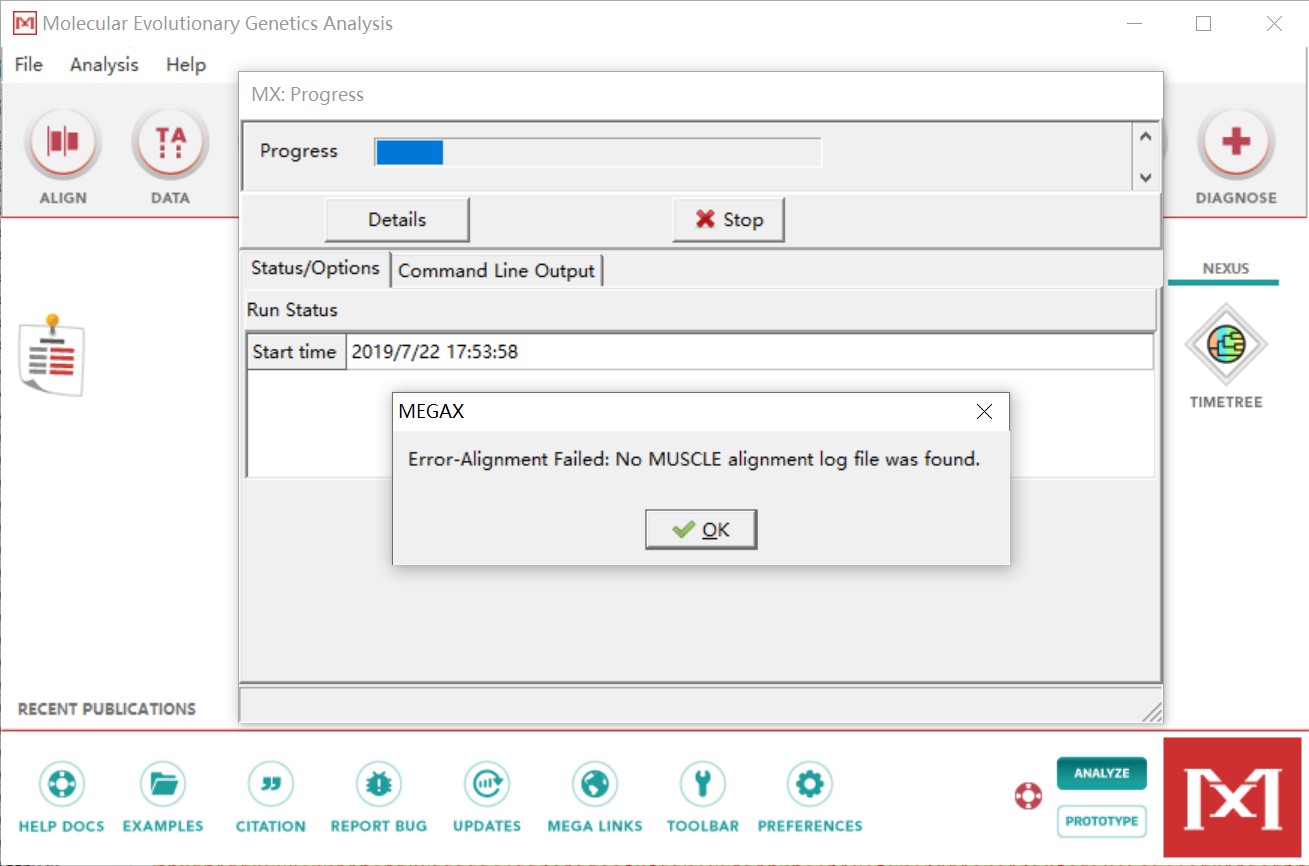This screenshot has width=1309, height=866.
Task: Select the Status/Options tab
Action: pos(315,268)
